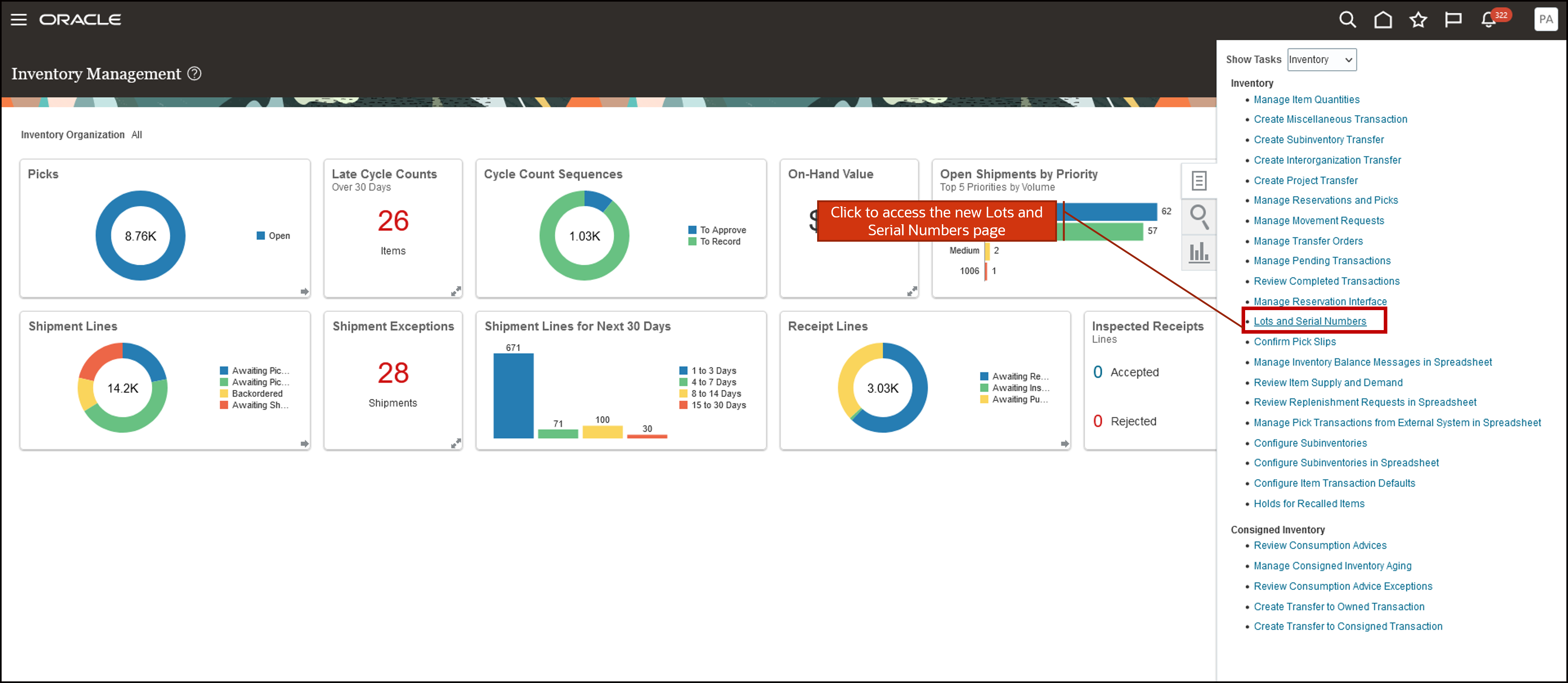Screen dimensions: 1568x683
Task: Open the Watchlist flag icon
Action: coord(1453,20)
